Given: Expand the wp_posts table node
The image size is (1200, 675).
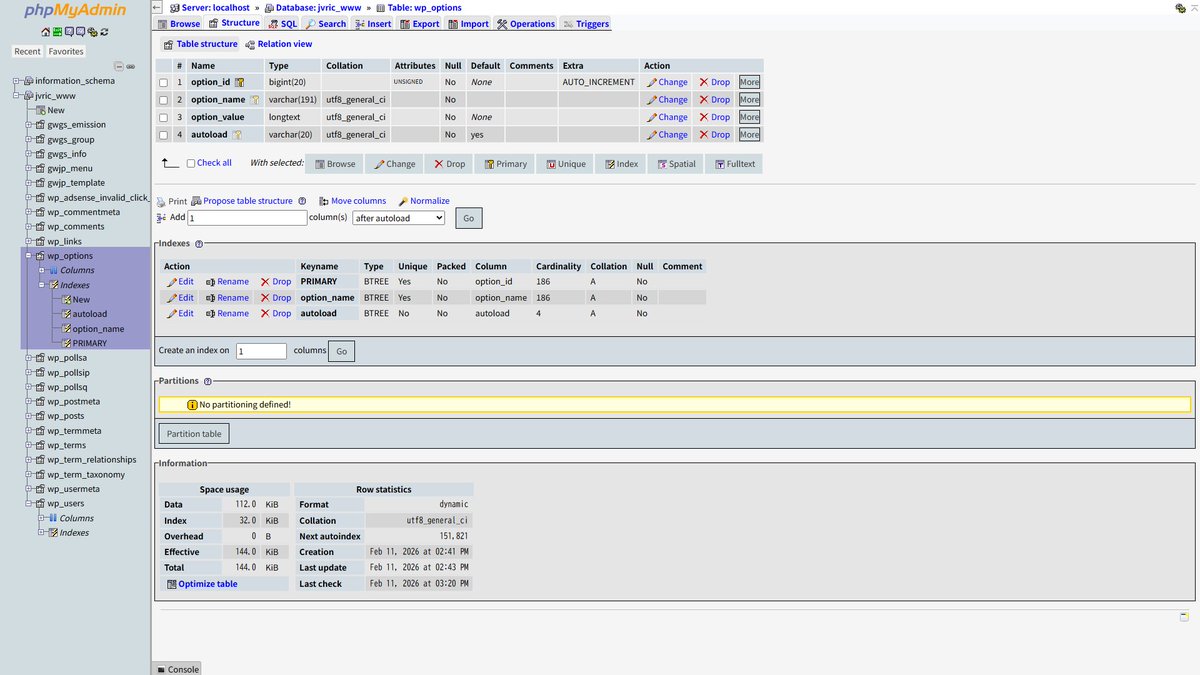Looking at the screenshot, I should point(29,416).
